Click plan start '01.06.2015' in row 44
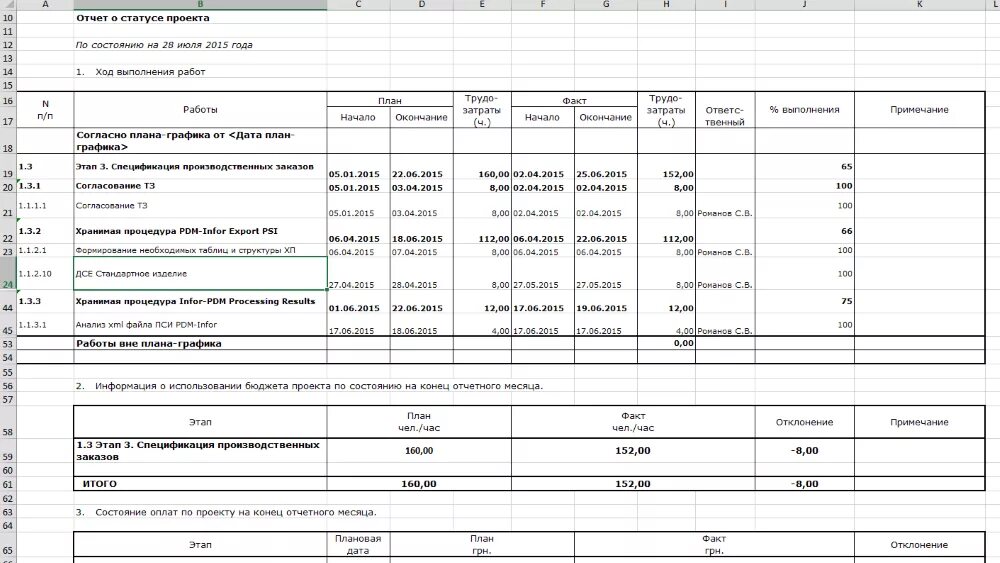 (354, 308)
